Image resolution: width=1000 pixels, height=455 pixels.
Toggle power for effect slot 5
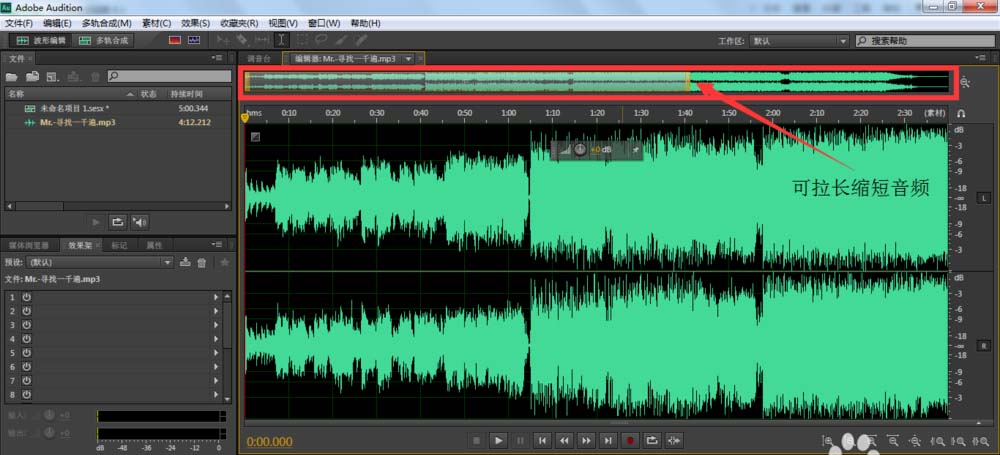point(27,353)
